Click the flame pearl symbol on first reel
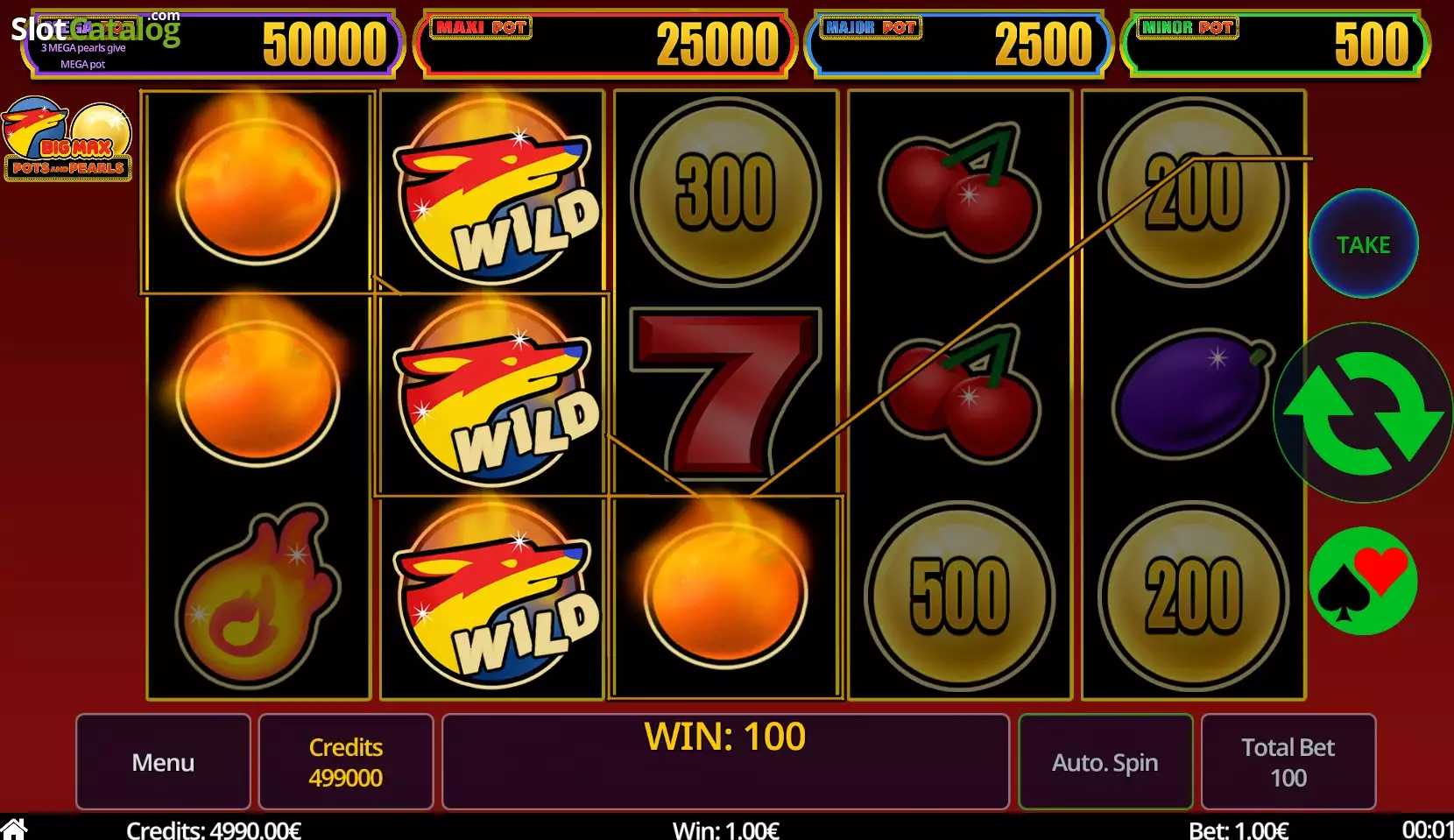Image resolution: width=1454 pixels, height=840 pixels. point(258,596)
